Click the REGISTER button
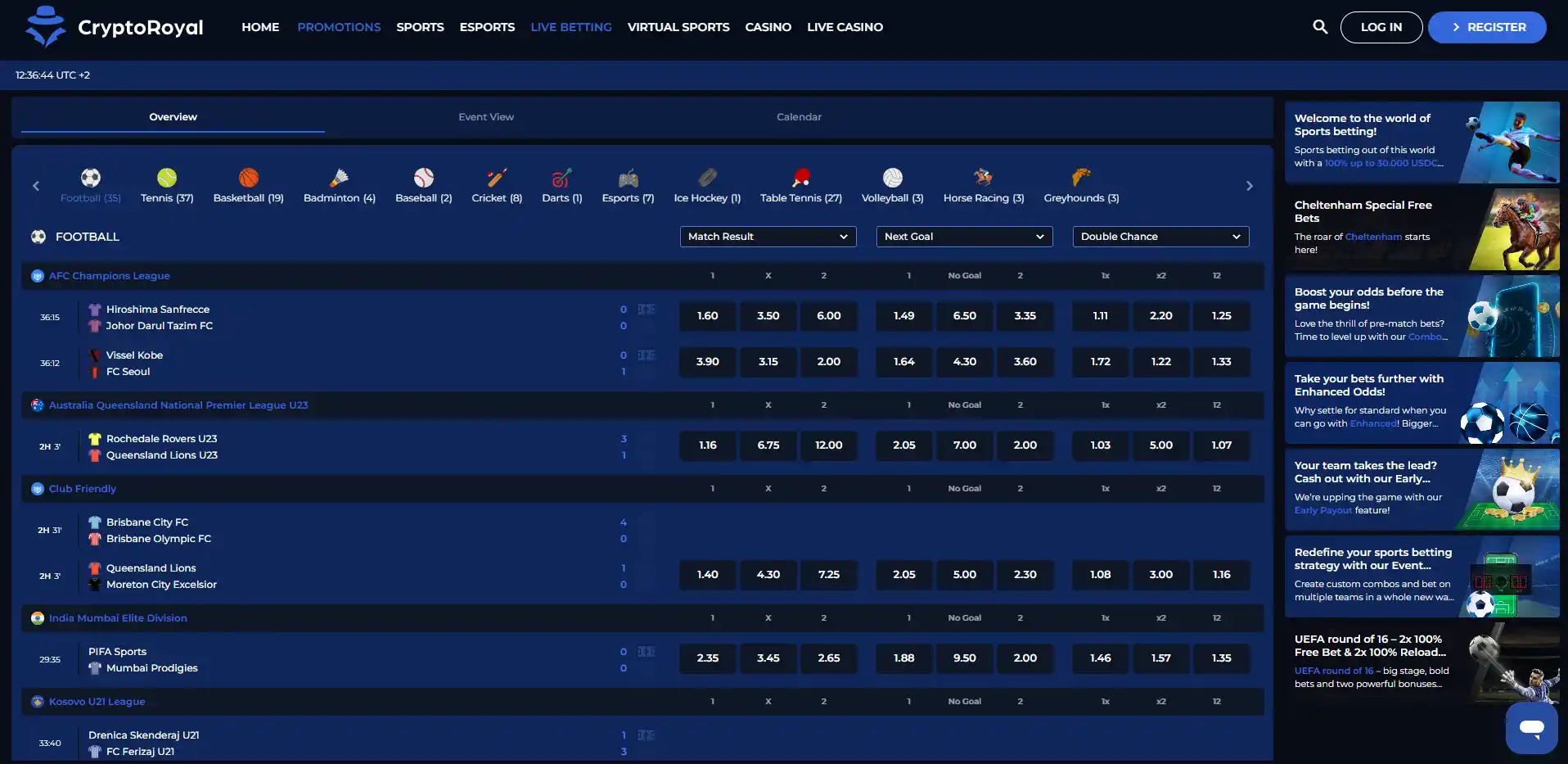1568x764 pixels. 1487,27
